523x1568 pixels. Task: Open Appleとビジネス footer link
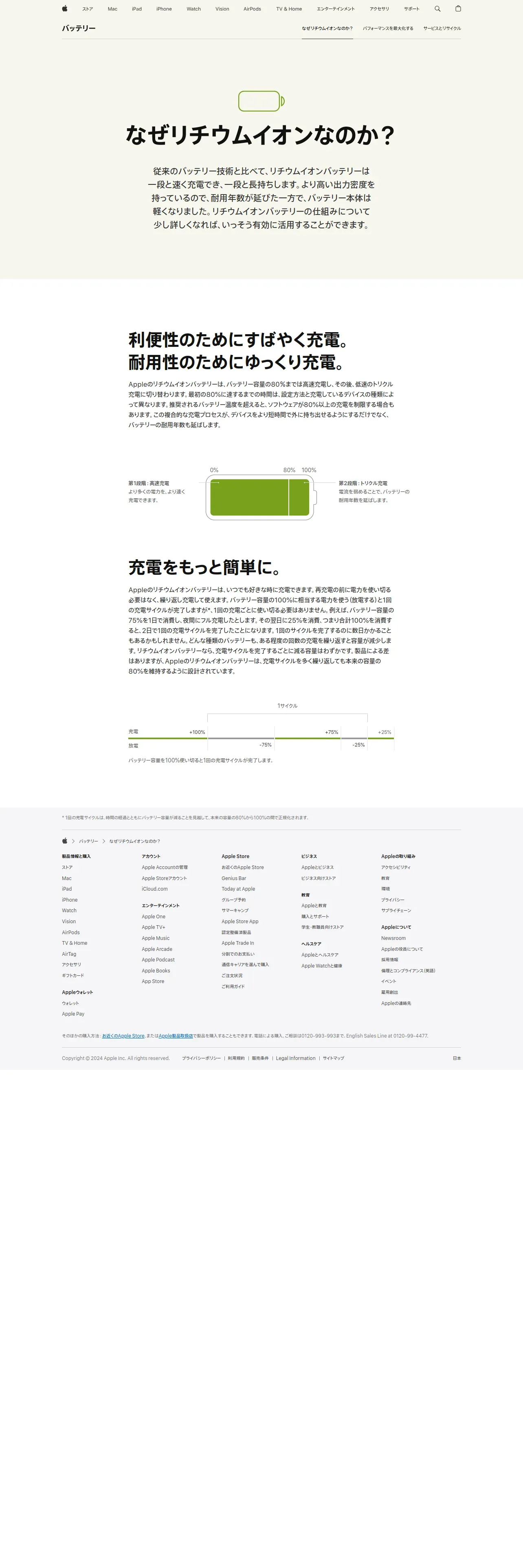[317, 867]
